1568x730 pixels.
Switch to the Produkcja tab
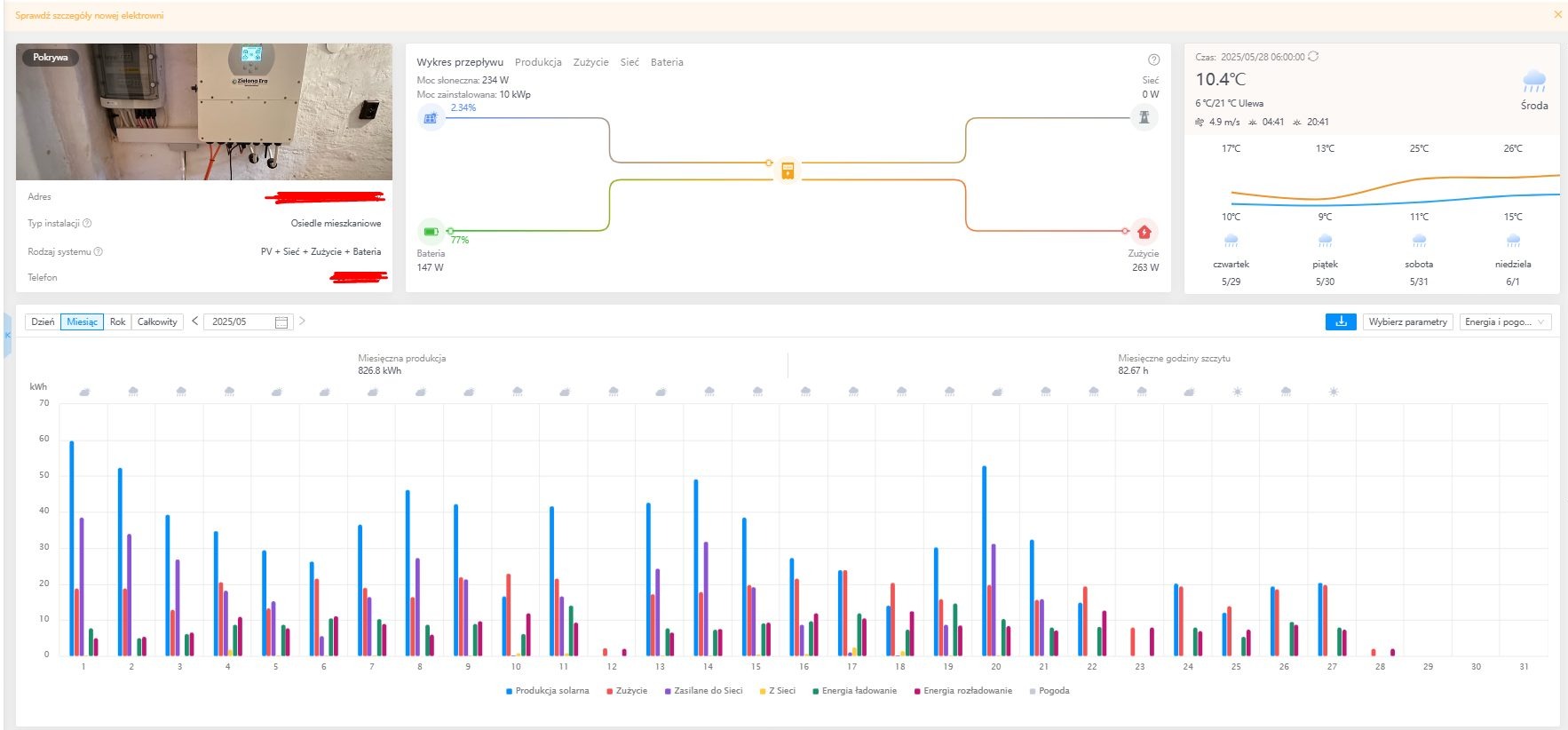click(x=538, y=62)
